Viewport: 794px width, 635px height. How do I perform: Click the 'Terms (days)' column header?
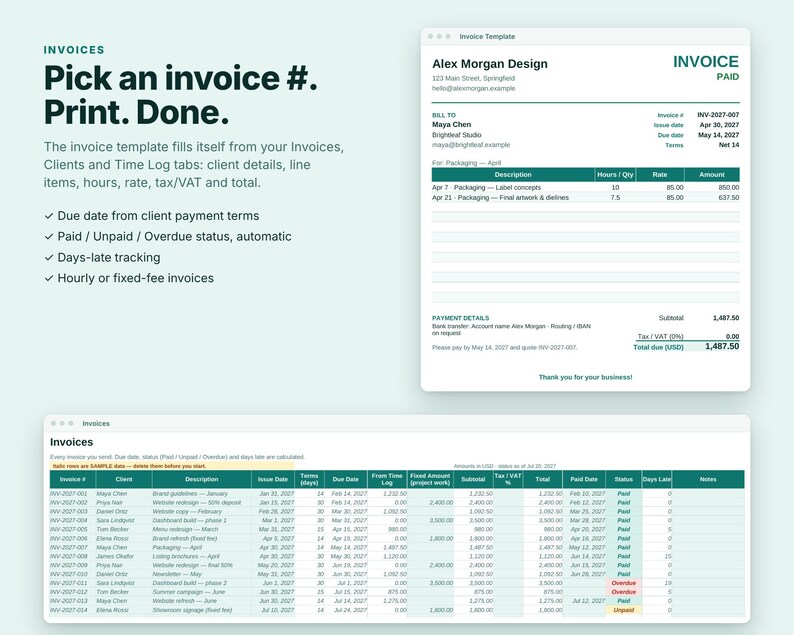point(309,479)
